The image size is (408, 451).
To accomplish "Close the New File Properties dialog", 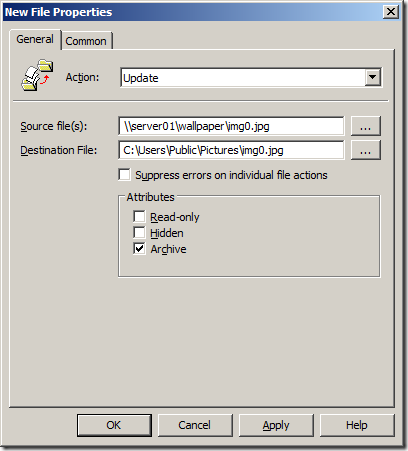I will pos(391,12).
